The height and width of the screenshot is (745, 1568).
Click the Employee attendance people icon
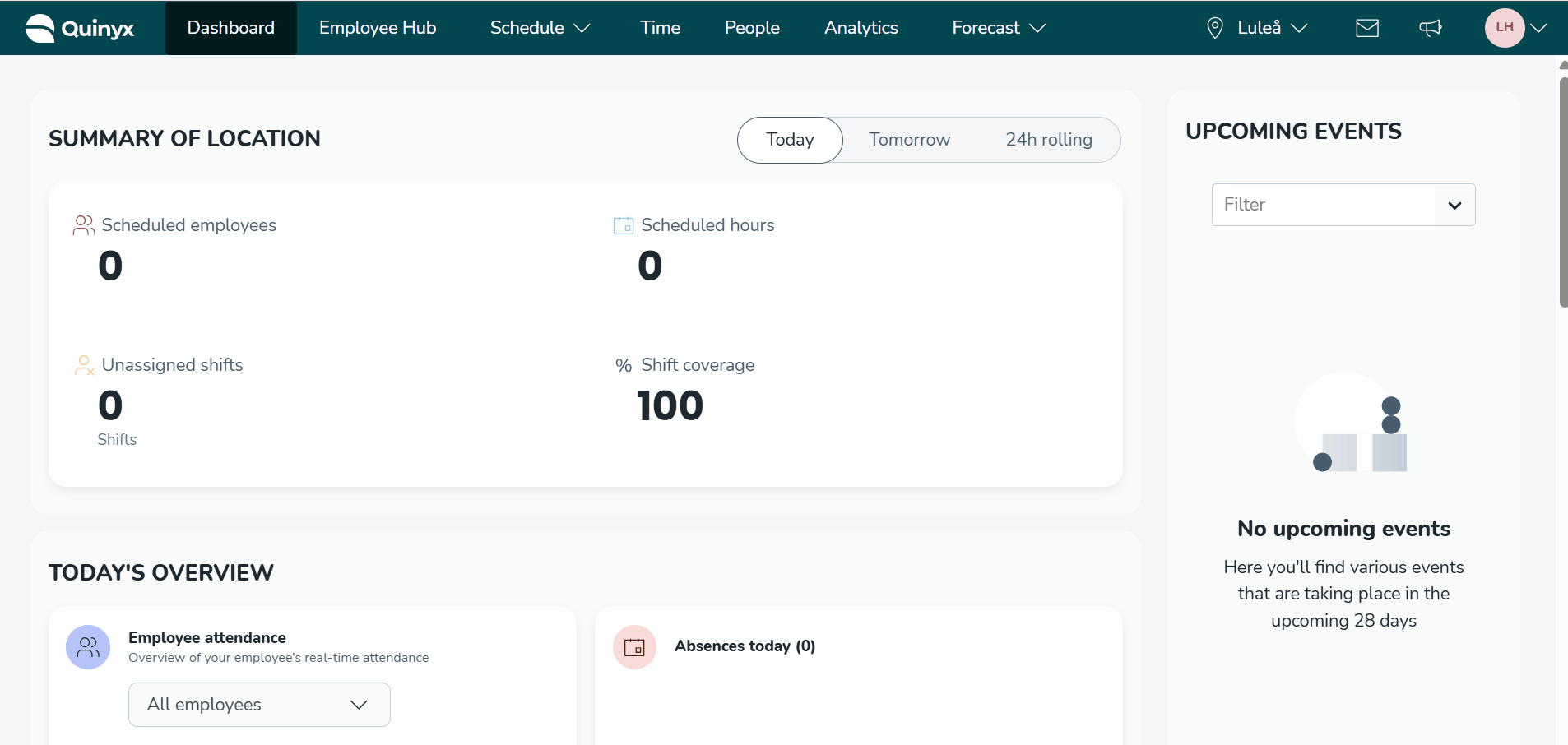(88, 647)
